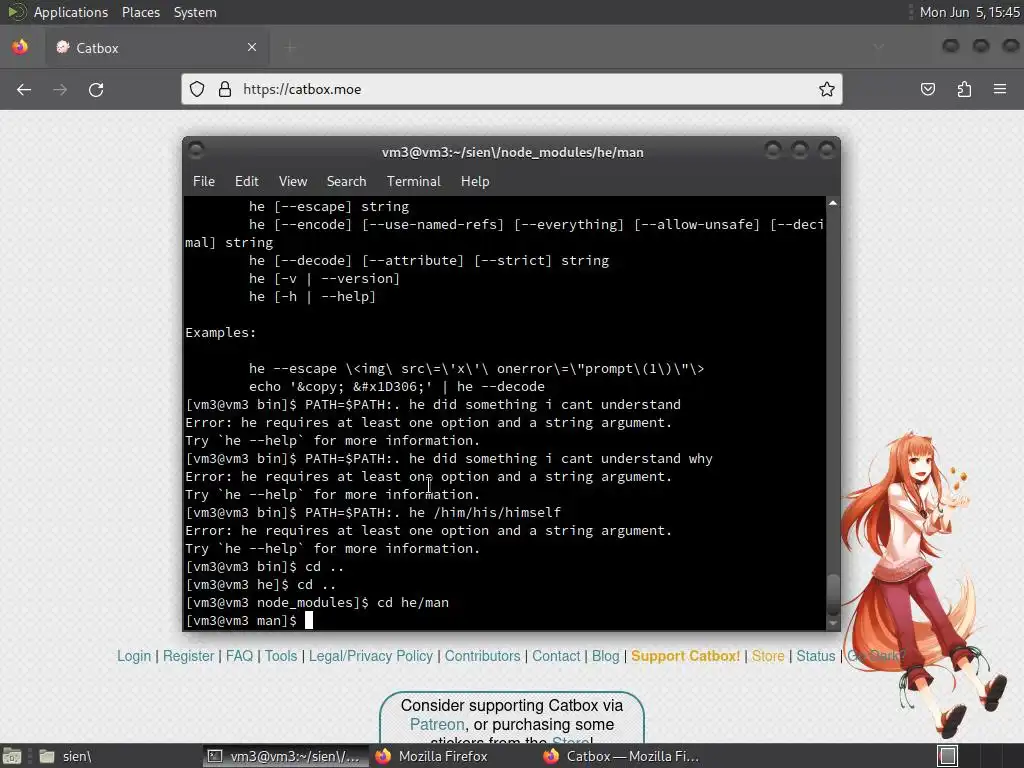Click the Patreon link
The width and height of the screenshot is (1024, 768).
(x=437, y=724)
